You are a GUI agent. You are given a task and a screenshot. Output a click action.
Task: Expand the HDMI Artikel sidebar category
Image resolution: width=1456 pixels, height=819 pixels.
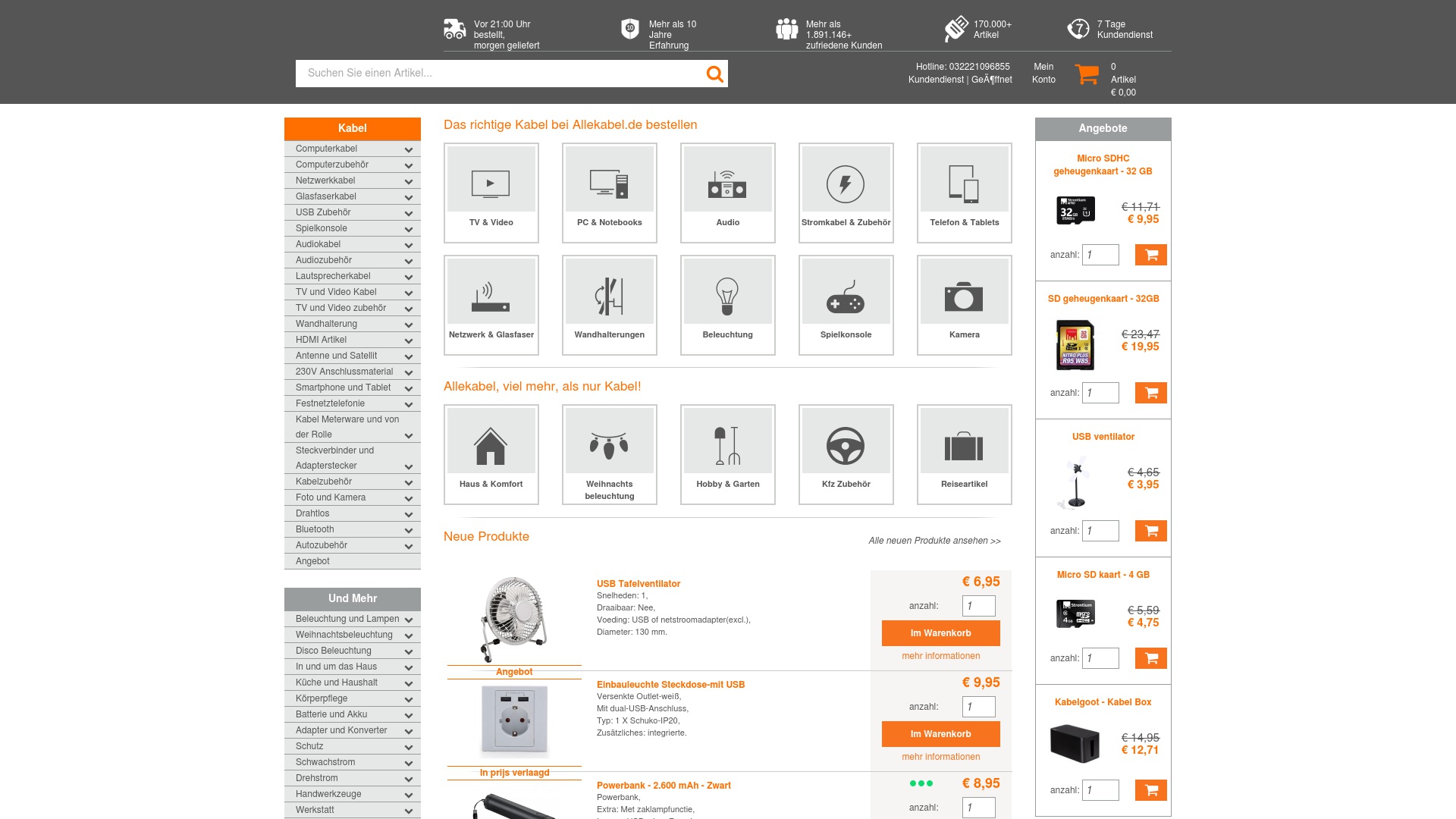[409, 340]
